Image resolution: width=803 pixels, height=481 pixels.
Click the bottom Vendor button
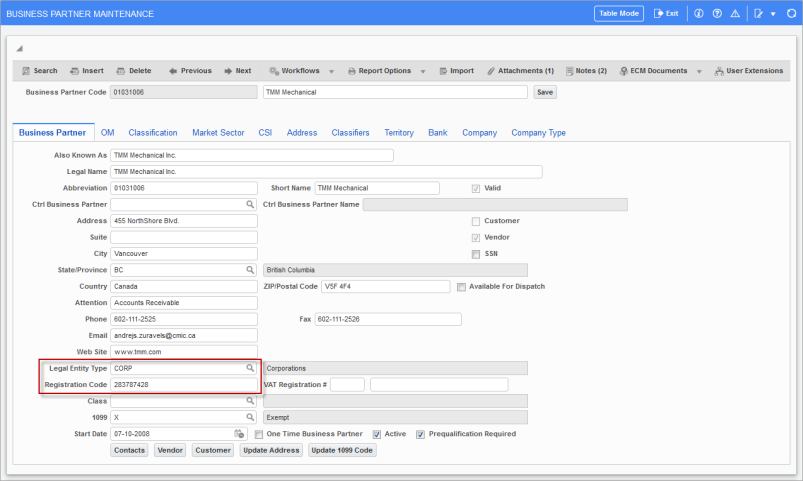point(170,450)
